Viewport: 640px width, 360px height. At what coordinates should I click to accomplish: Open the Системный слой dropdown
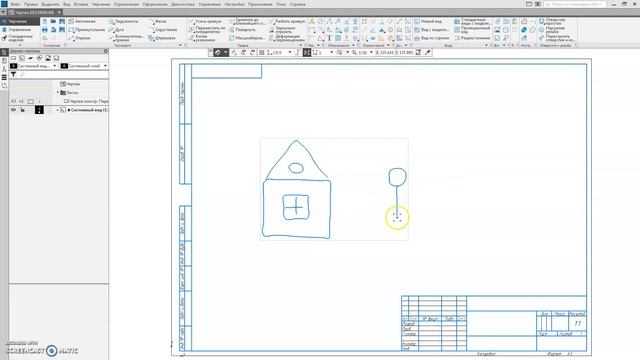(105, 66)
